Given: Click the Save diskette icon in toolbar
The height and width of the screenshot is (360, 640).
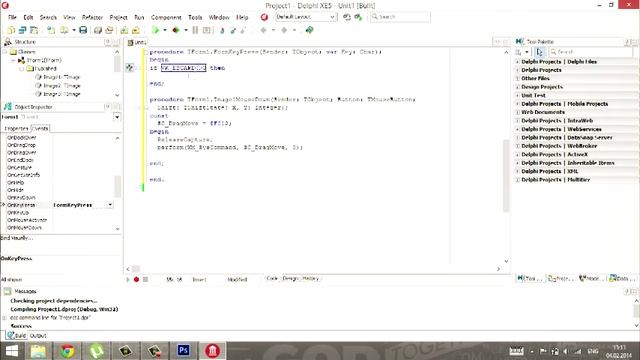Looking at the screenshot, I should pos(83,30).
